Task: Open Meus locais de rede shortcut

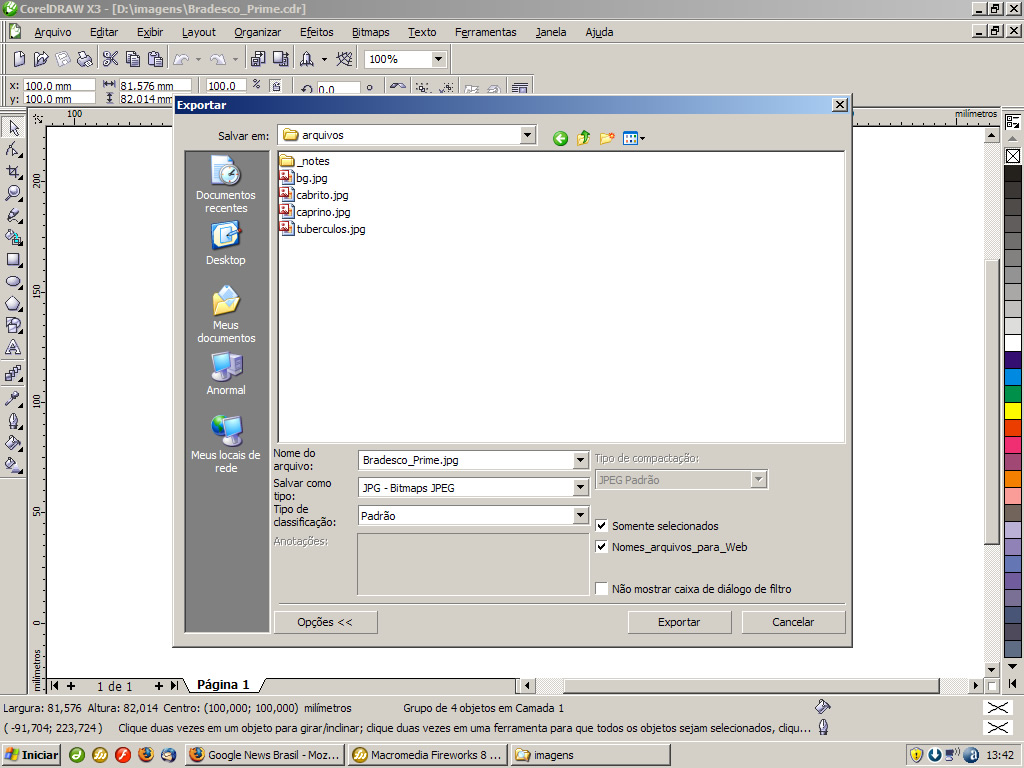Action: pyautogui.click(x=226, y=444)
